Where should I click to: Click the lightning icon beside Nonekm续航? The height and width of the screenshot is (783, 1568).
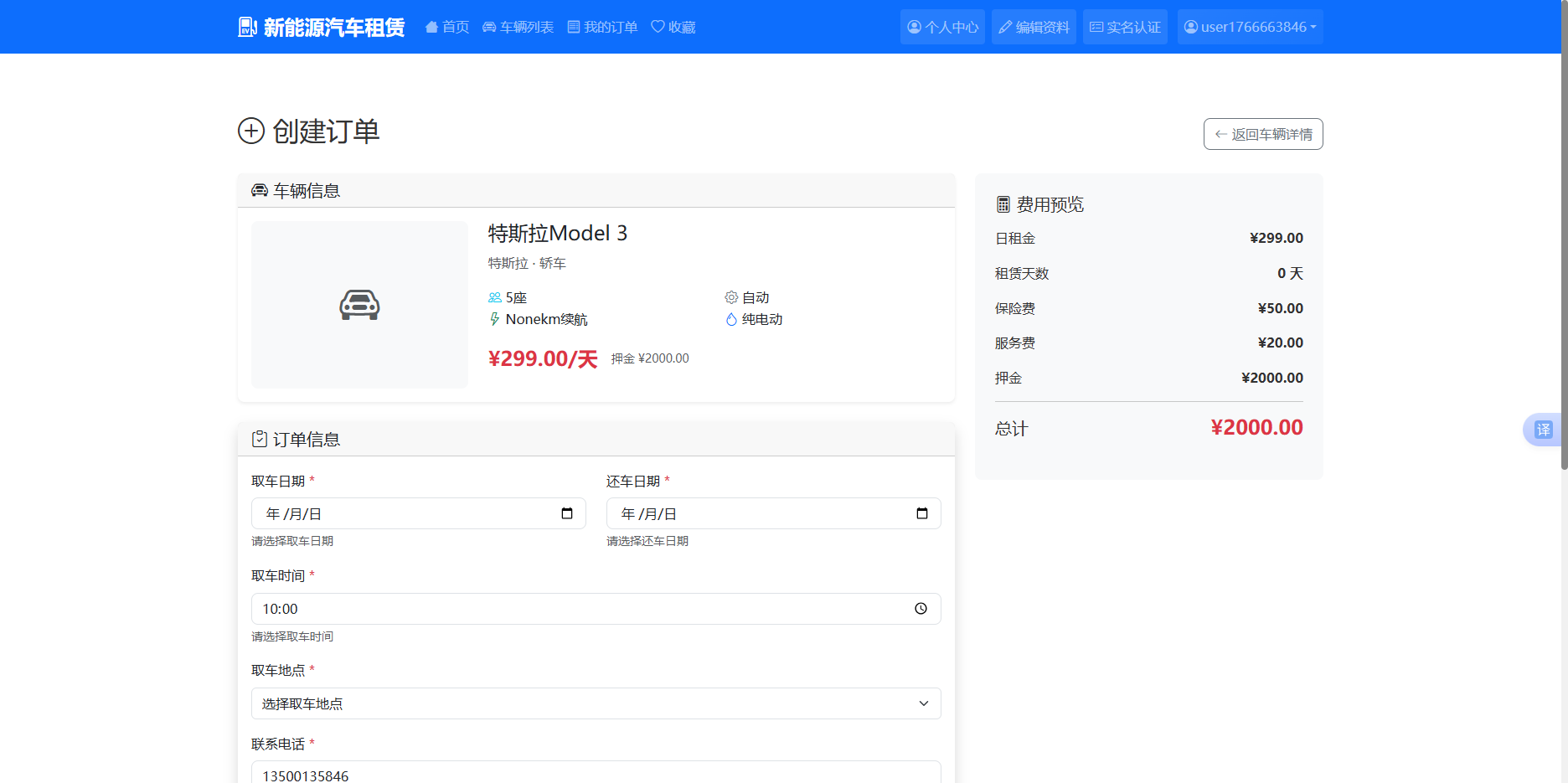click(x=495, y=319)
